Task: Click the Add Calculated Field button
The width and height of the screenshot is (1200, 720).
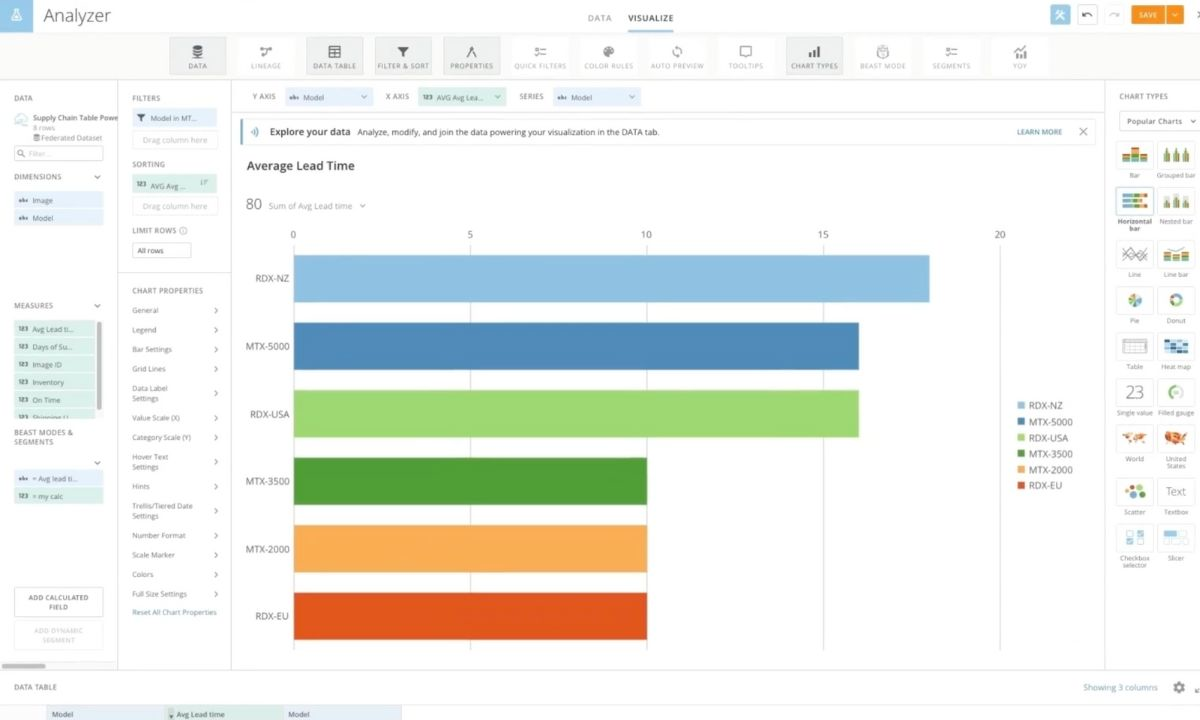Action: click(x=59, y=602)
